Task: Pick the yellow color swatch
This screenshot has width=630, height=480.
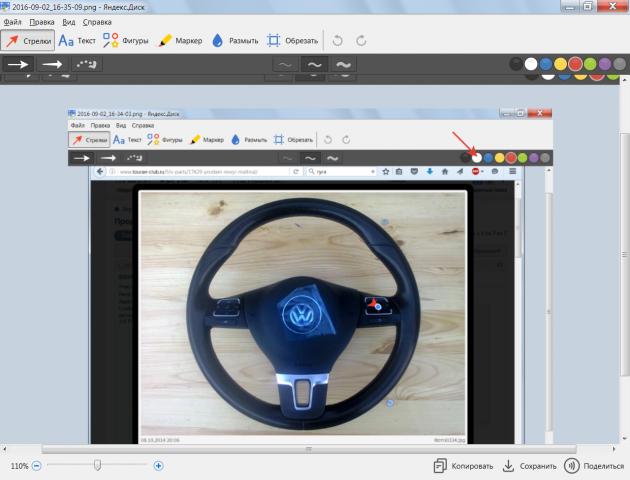Action: (x=560, y=64)
